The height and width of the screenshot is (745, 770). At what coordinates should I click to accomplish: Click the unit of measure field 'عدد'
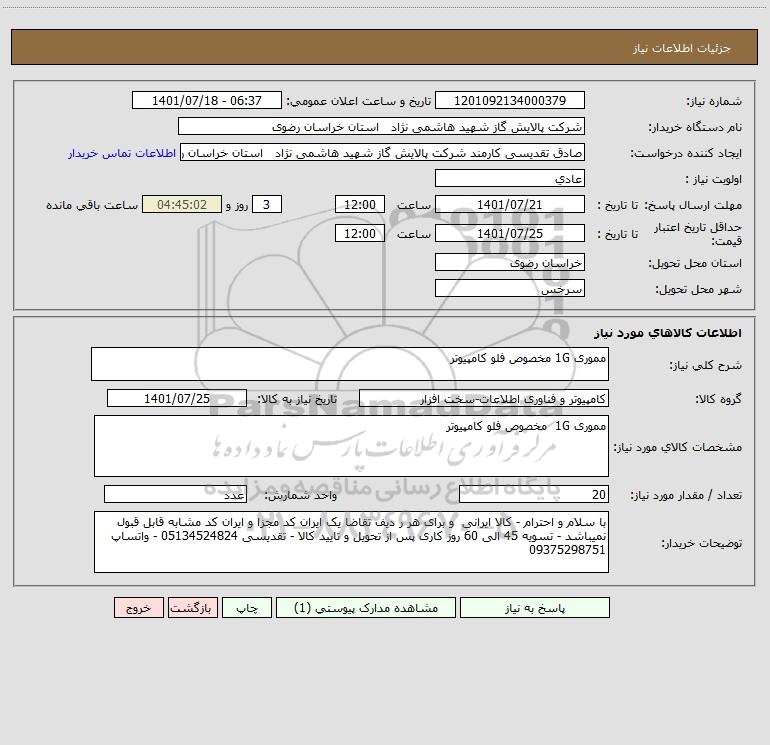click(175, 494)
